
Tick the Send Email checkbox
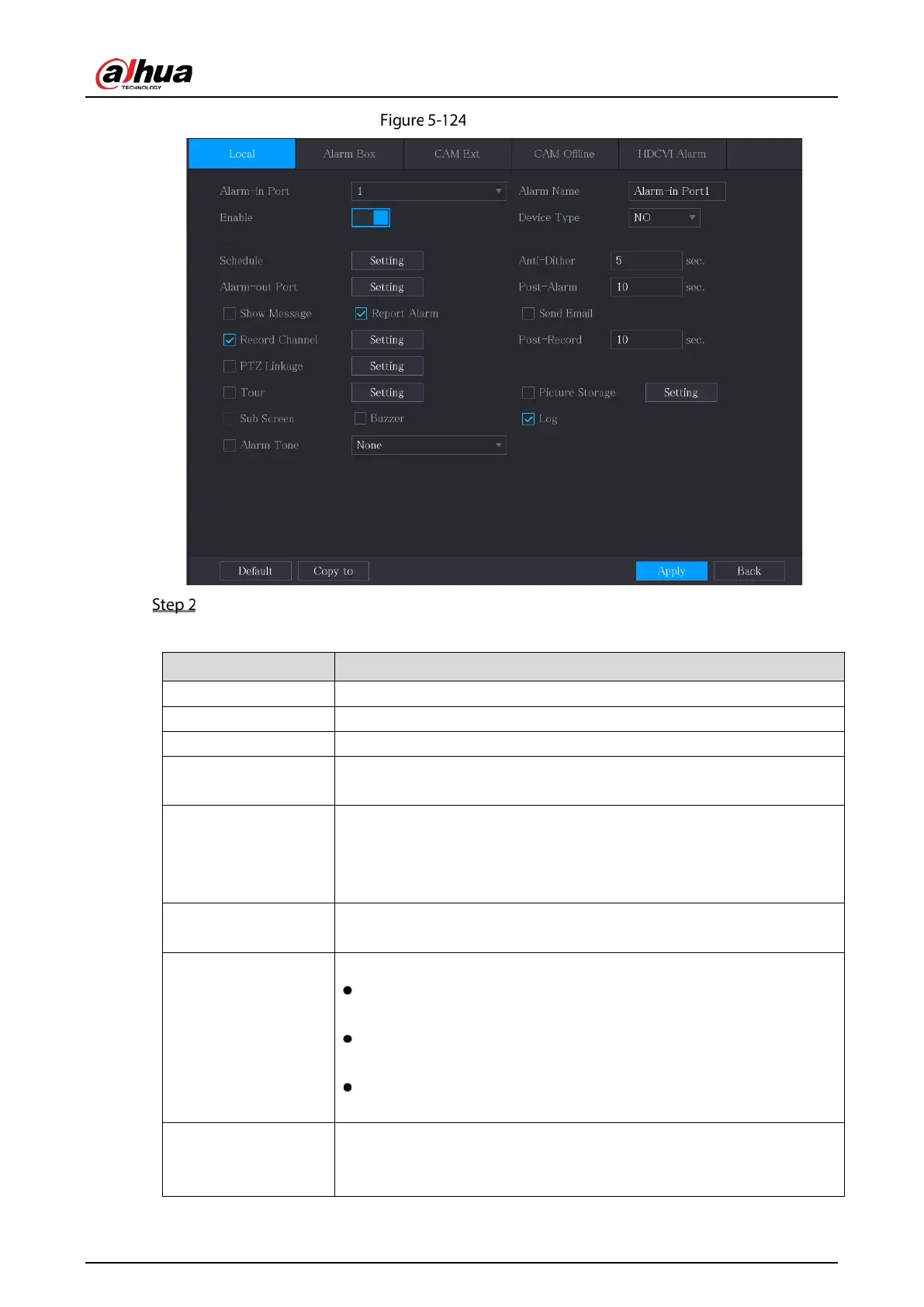528,314
